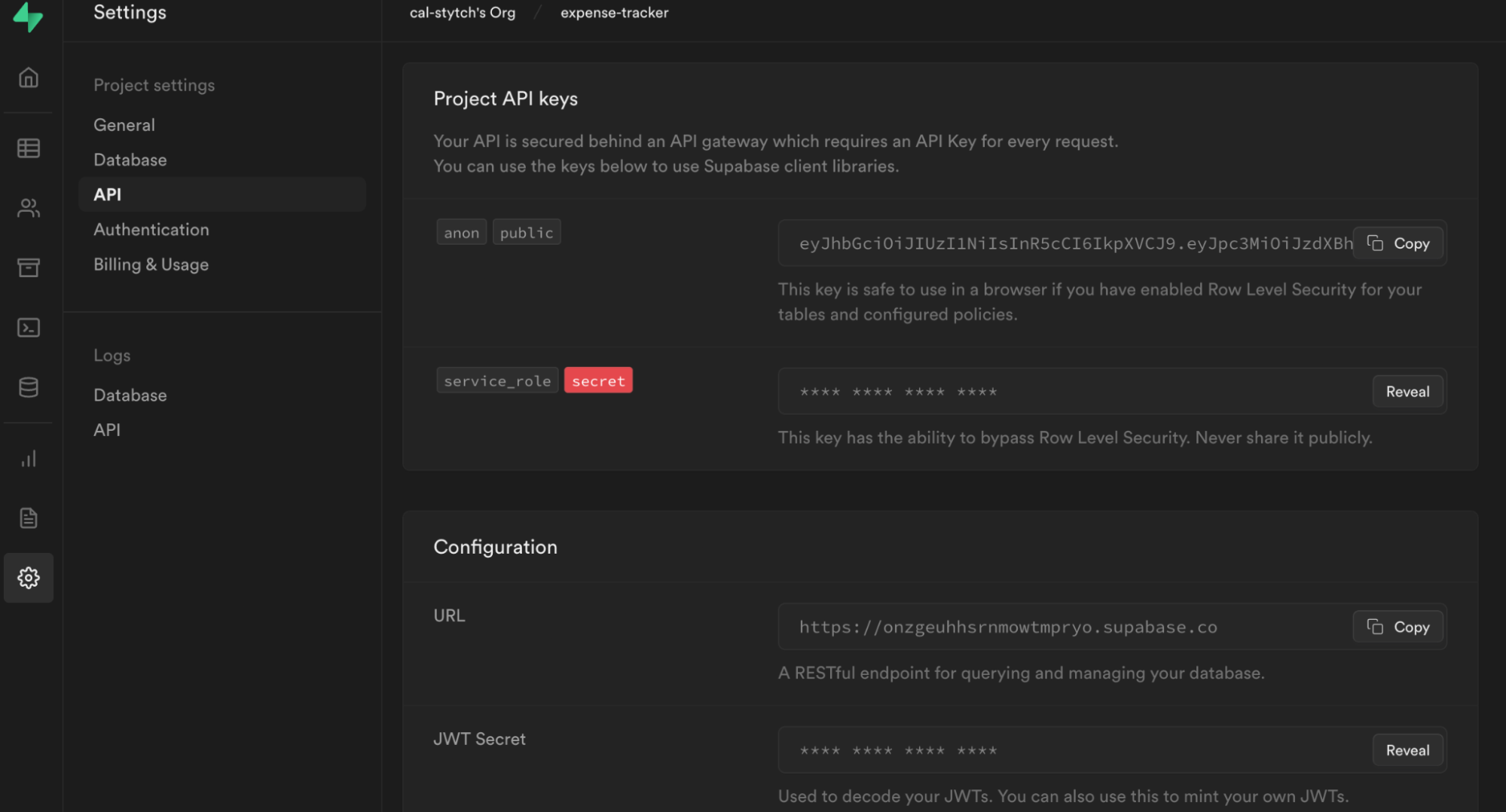This screenshot has height=812, width=1506.
Task: Open Billing & Usage settings
Action: coord(151,264)
